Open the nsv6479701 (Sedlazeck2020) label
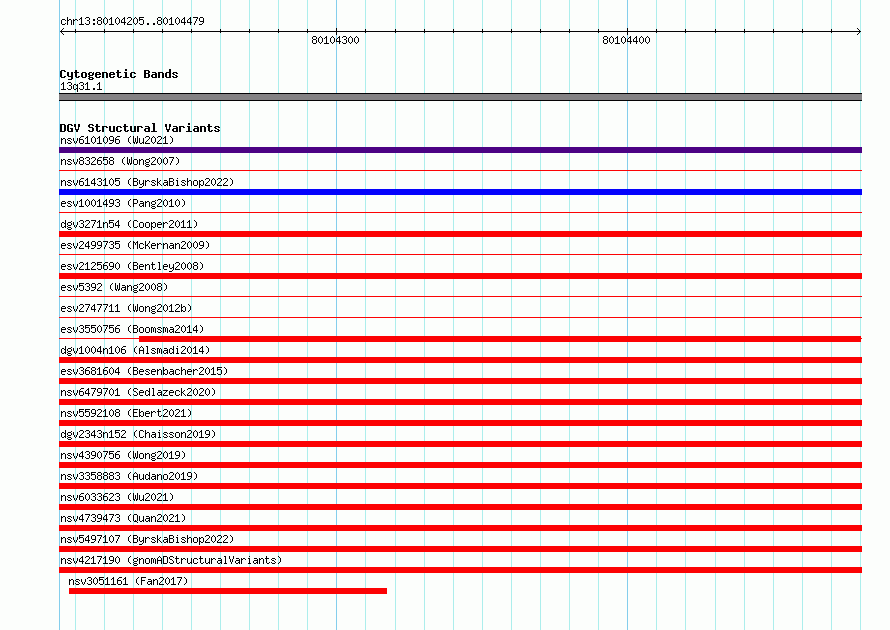This screenshot has width=890, height=630. (138, 392)
